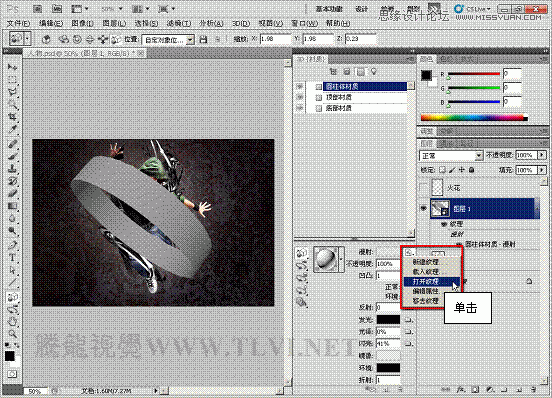Choose 新建纹理 from the texture menu
This screenshot has height=398, width=552.
[431, 262]
